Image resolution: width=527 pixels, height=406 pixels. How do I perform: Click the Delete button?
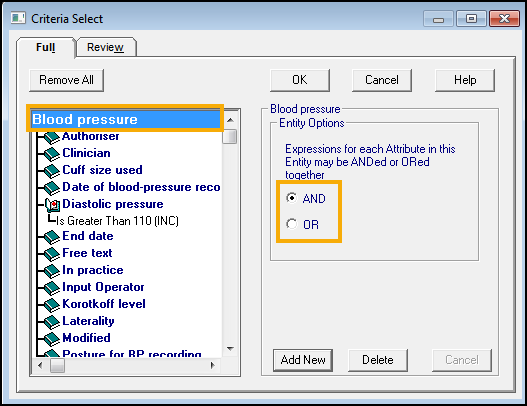[378, 360]
